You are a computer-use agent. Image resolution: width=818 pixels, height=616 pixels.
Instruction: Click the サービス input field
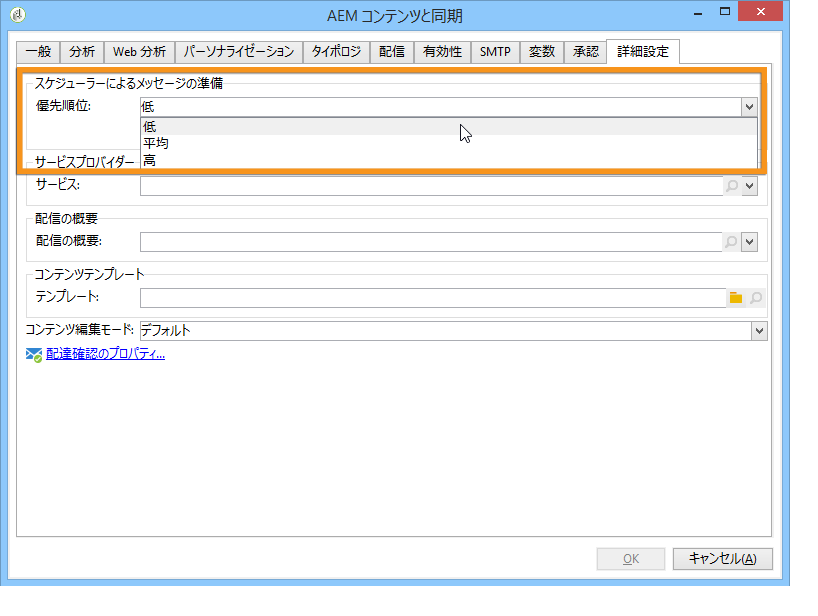[431, 186]
